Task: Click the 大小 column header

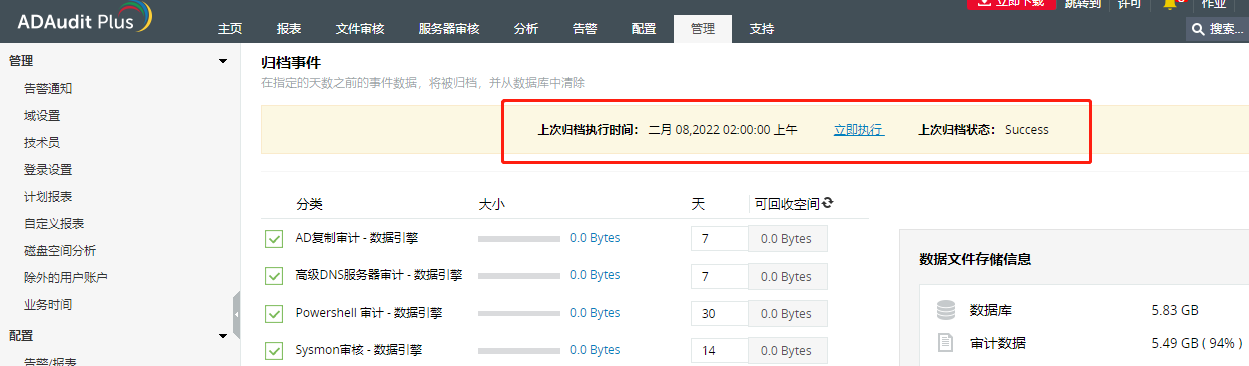Action: click(491, 204)
